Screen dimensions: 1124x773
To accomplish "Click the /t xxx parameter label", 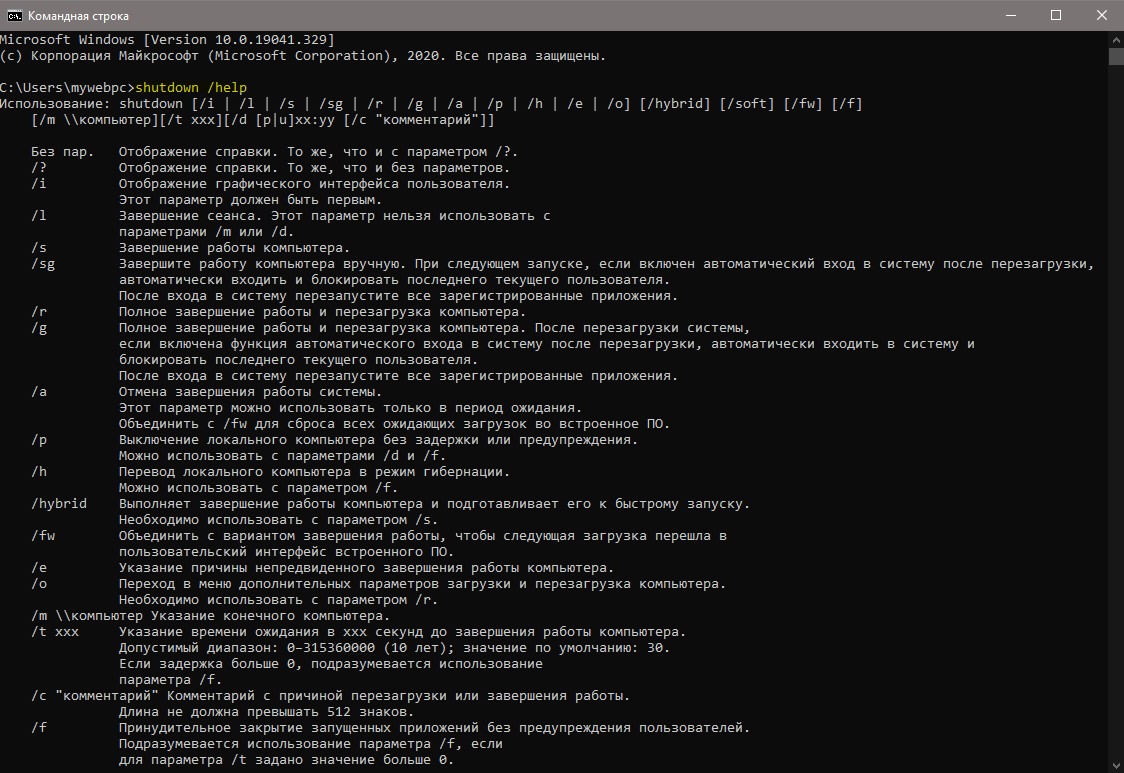I will [x=55, y=632].
